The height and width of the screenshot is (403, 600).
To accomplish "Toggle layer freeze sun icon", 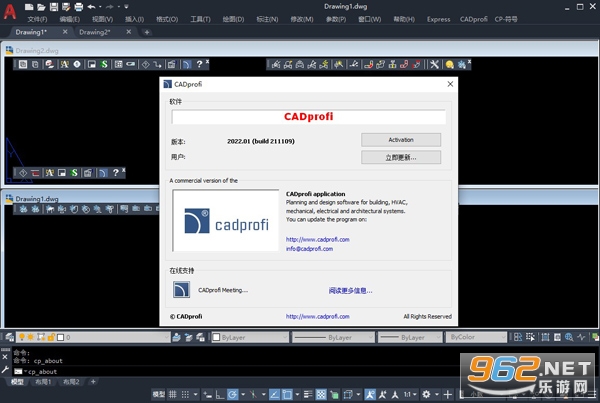I will (x=30, y=337).
